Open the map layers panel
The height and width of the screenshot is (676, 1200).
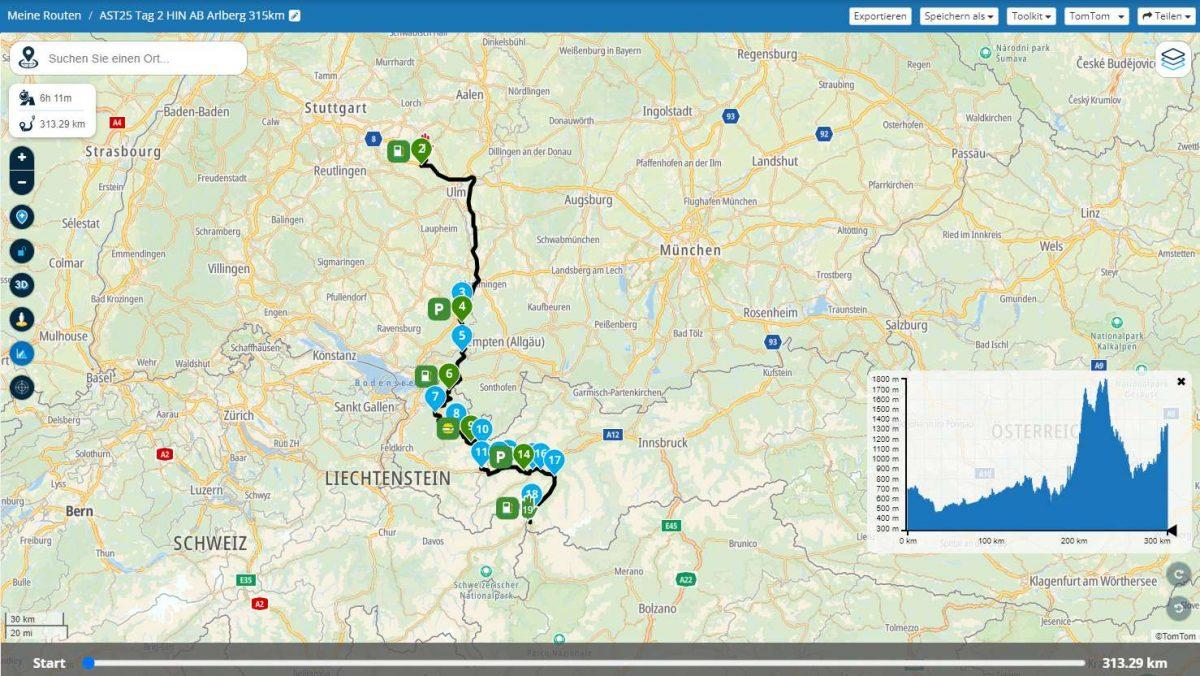coord(1173,58)
